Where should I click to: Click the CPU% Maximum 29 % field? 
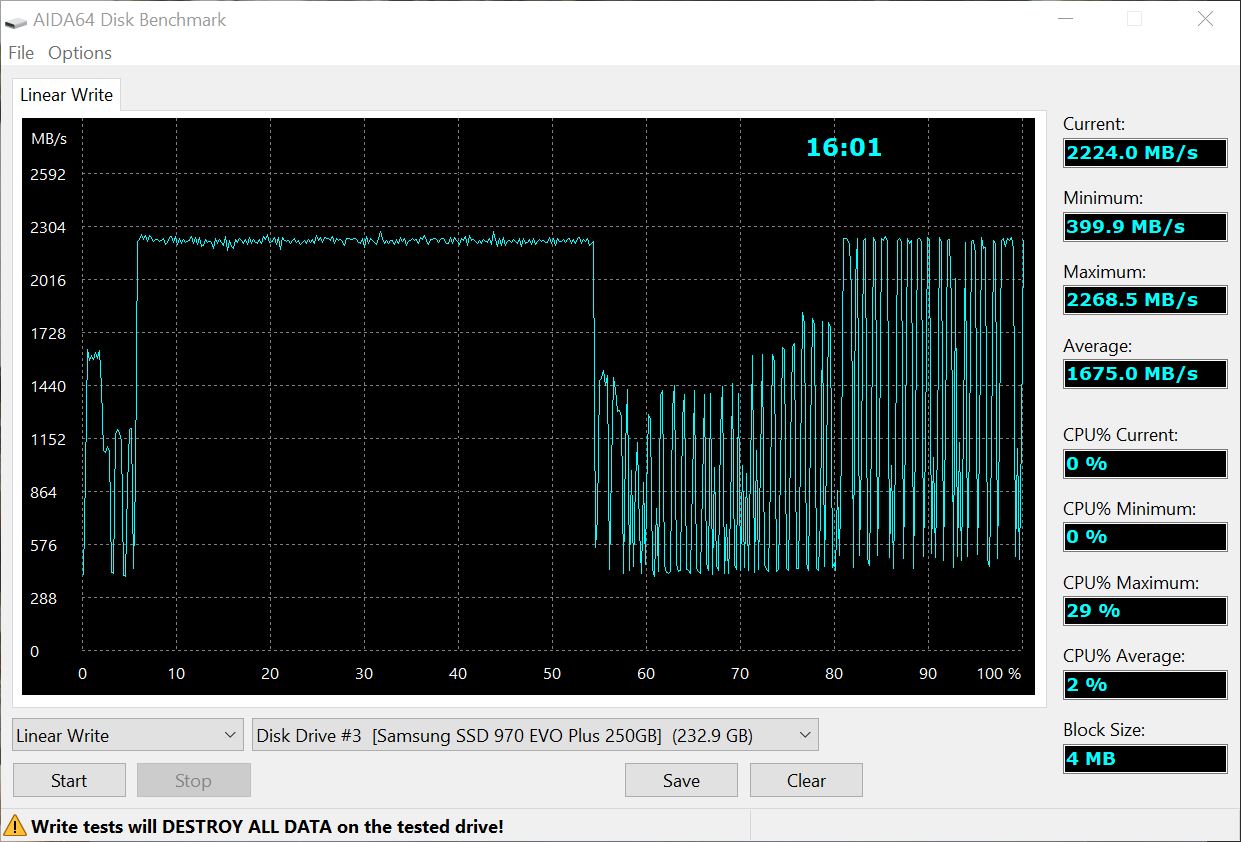1145,611
